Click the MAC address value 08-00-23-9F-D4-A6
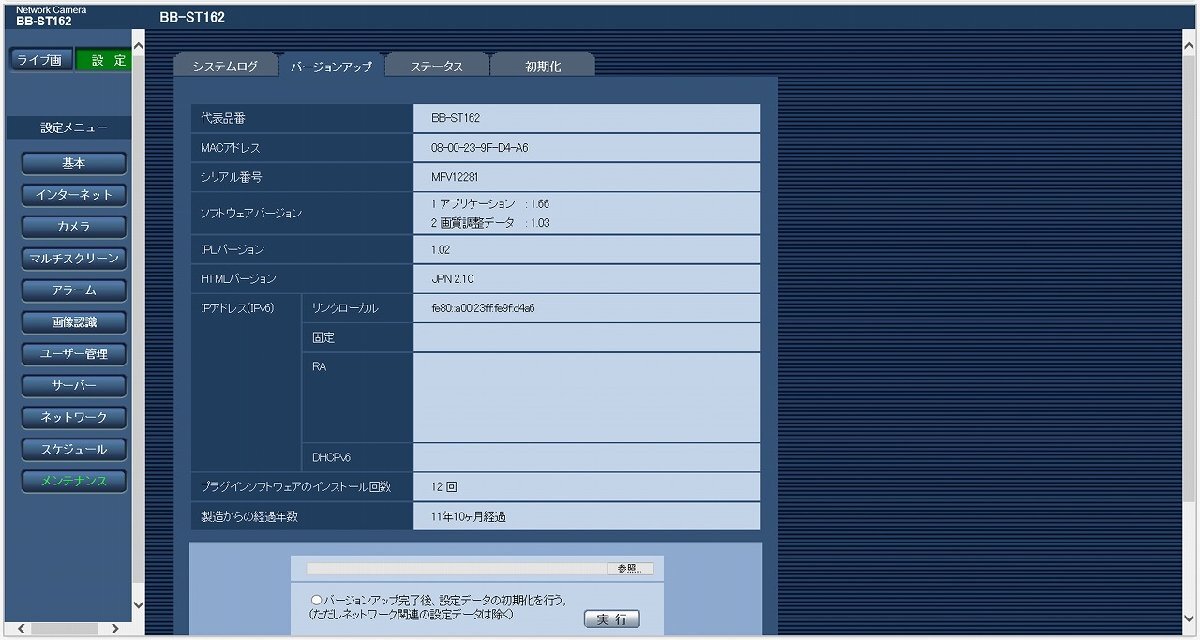The height and width of the screenshot is (640, 1200). click(479, 148)
